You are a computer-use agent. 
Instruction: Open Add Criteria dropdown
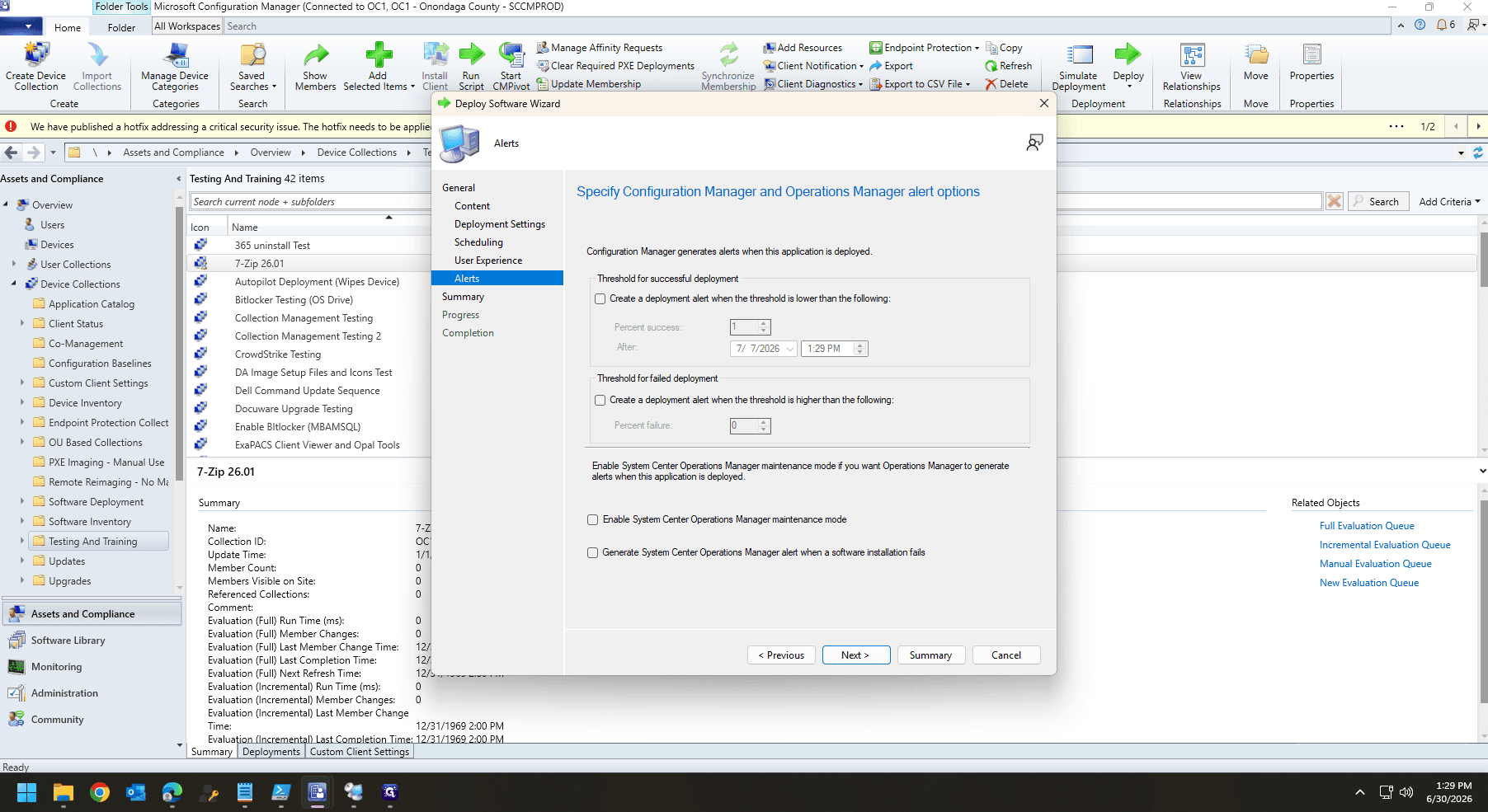pos(1449,202)
